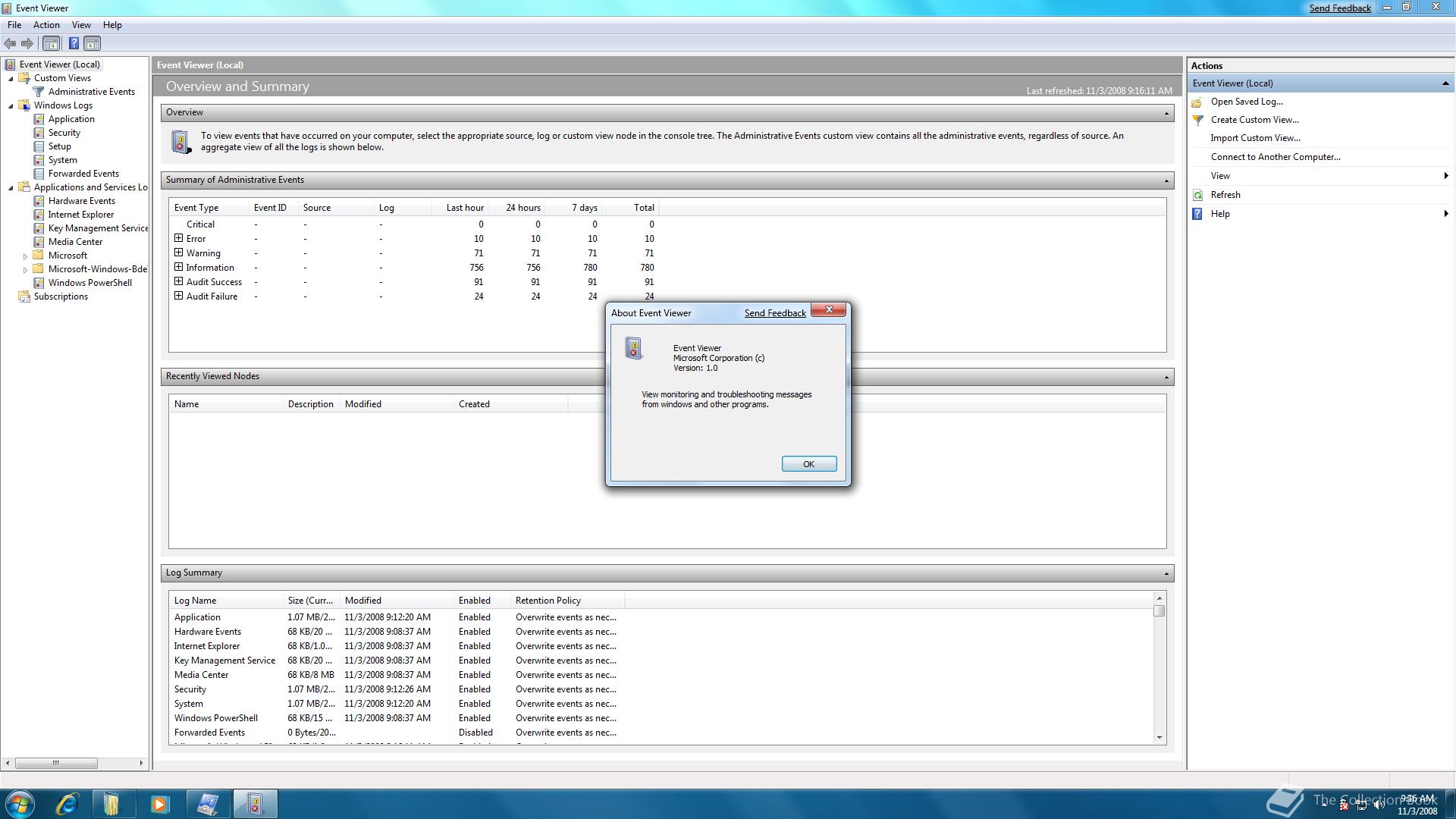
Task: Click the Start orb on taskbar
Action: pos(20,804)
